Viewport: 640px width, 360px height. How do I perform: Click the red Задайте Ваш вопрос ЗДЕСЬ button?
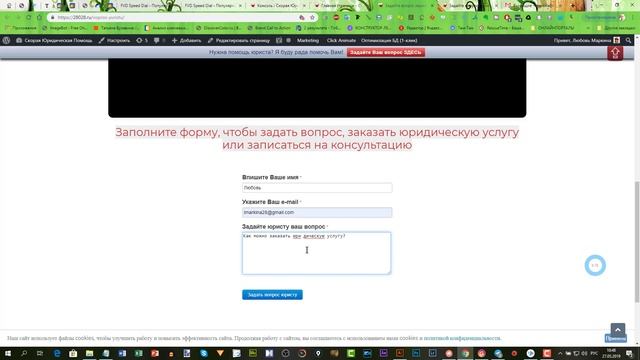[386, 52]
